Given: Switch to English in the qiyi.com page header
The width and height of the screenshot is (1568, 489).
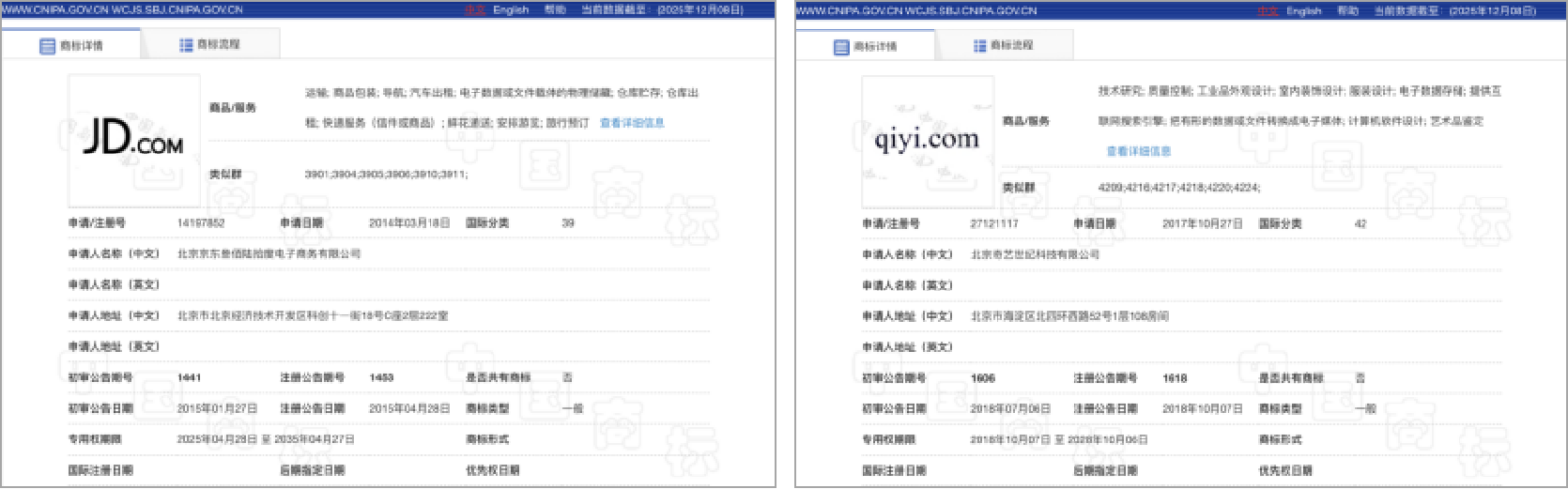Looking at the screenshot, I should click(x=1303, y=11).
